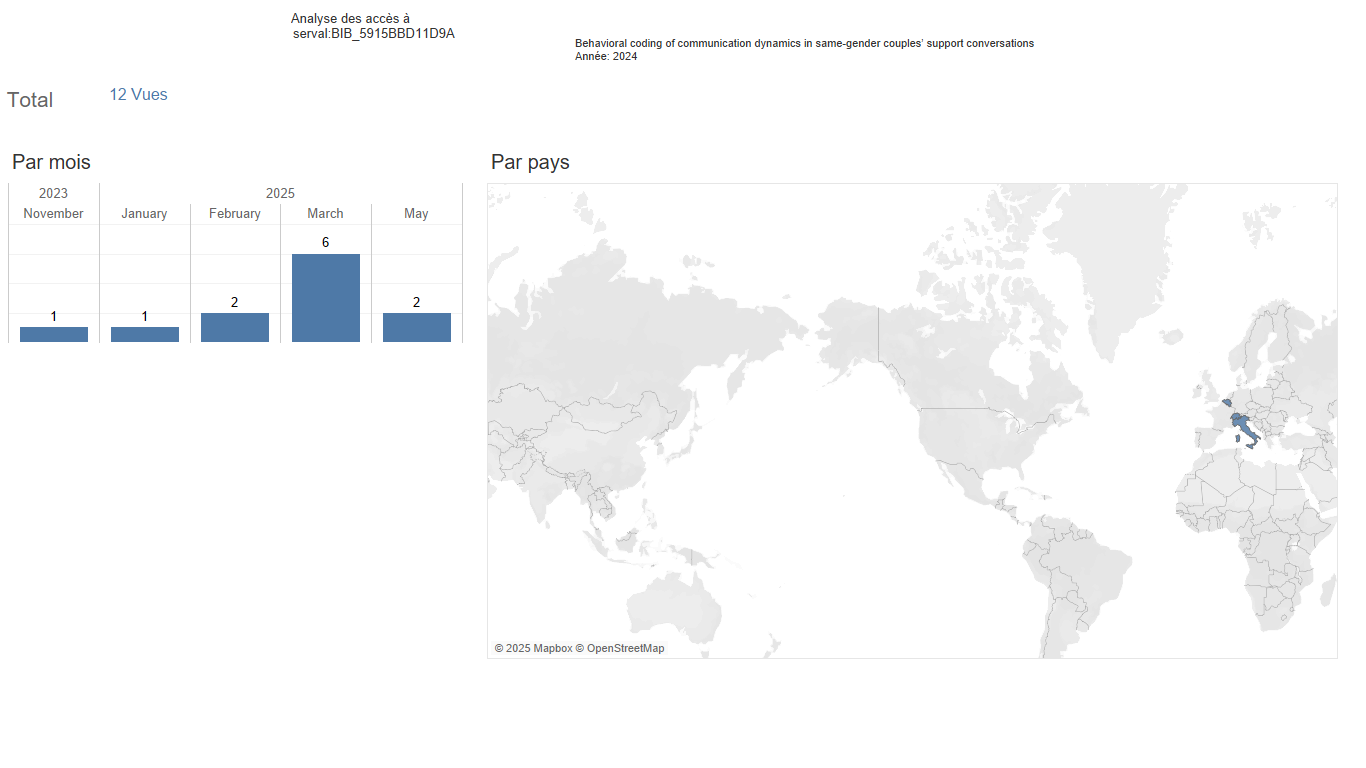Click the 'May' month header
The width and height of the screenshot is (1366, 768).
[x=416, y=214]
